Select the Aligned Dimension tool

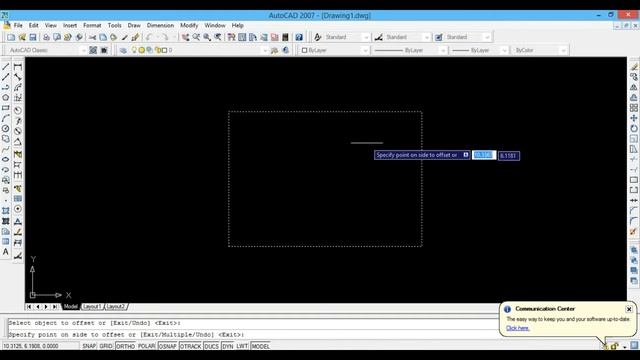pyautogui.click(x=18, y=77)
